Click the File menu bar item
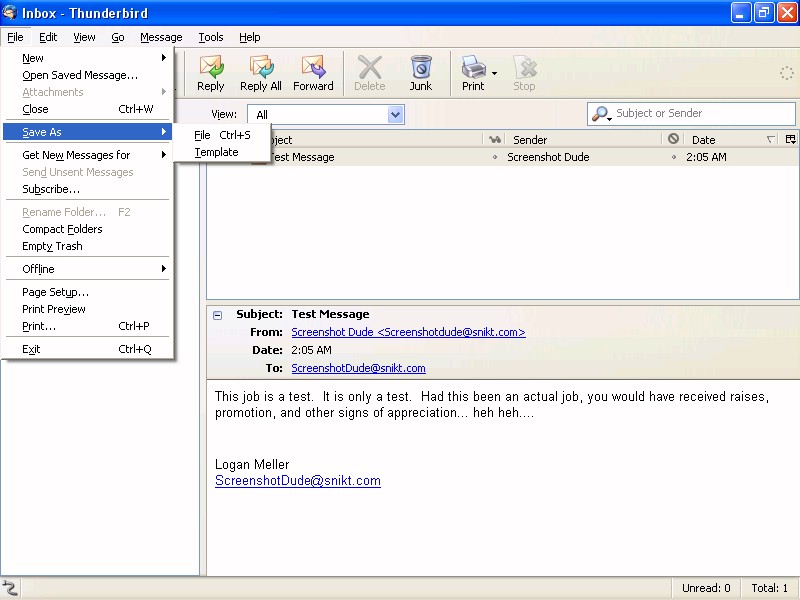This screenshot has height=600, width=800. point(15,37)
